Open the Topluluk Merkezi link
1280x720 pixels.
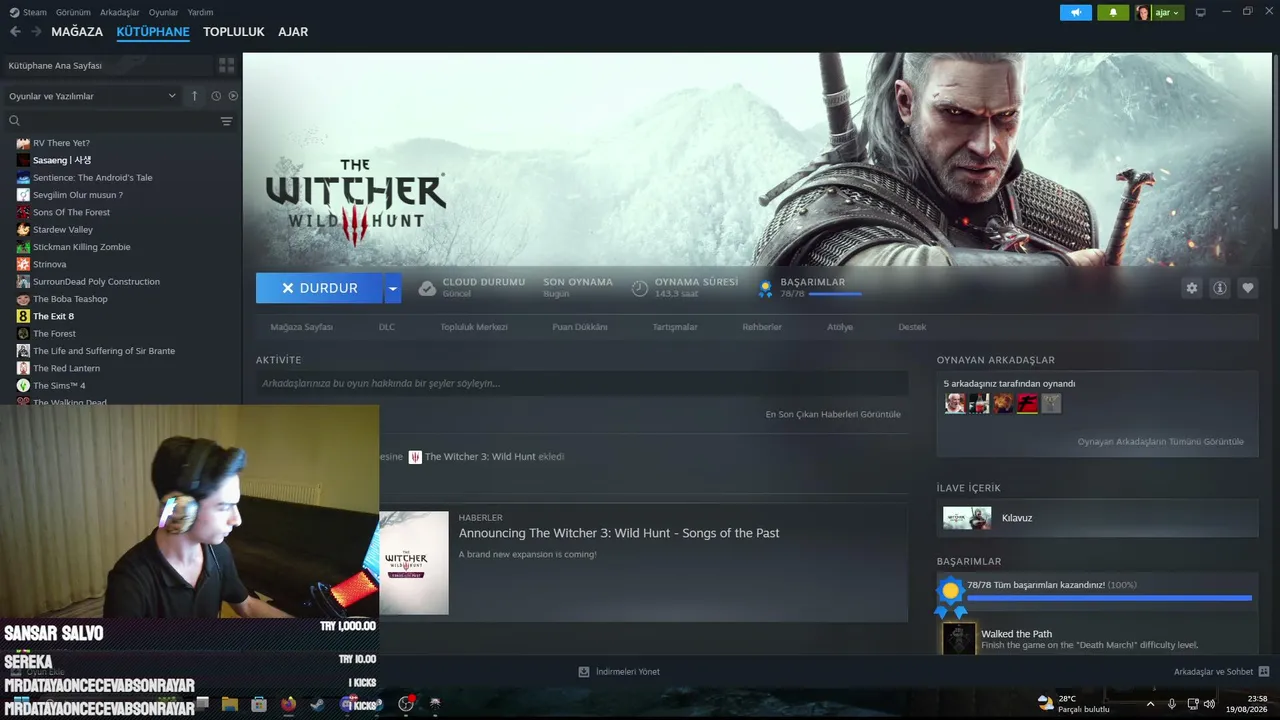474,327
